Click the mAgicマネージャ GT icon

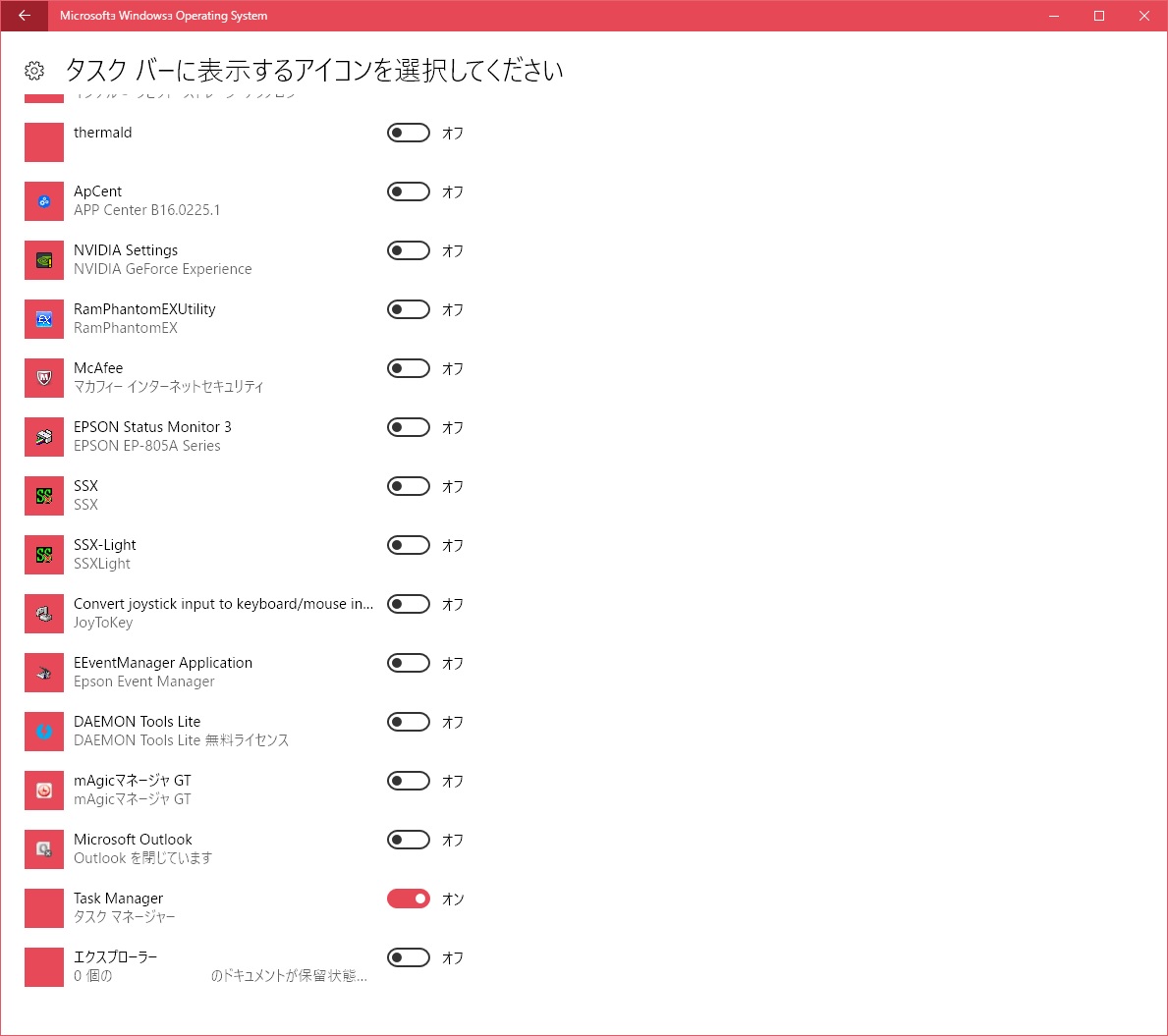44,791
